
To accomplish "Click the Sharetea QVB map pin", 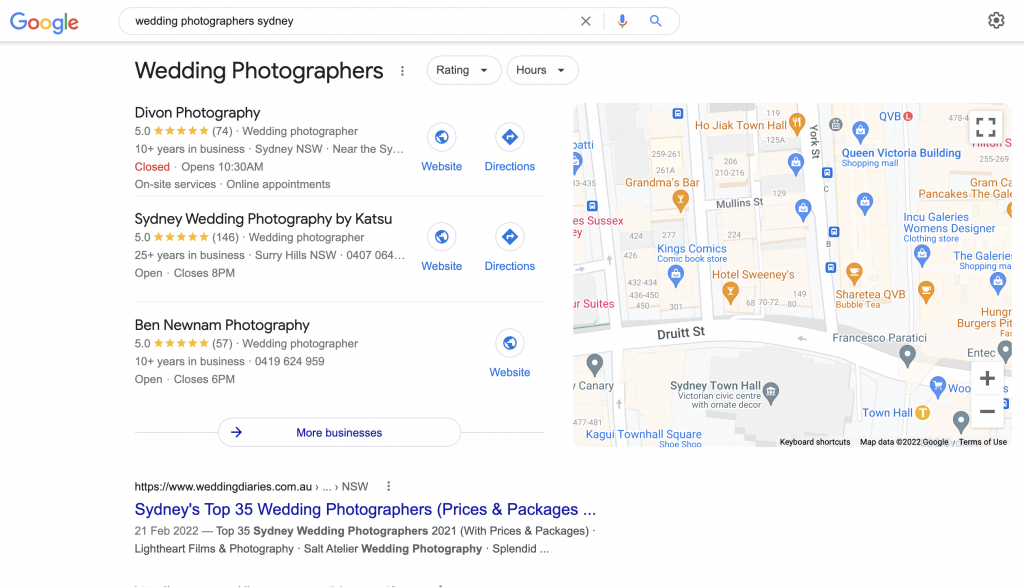I will (x=854, y=272).
